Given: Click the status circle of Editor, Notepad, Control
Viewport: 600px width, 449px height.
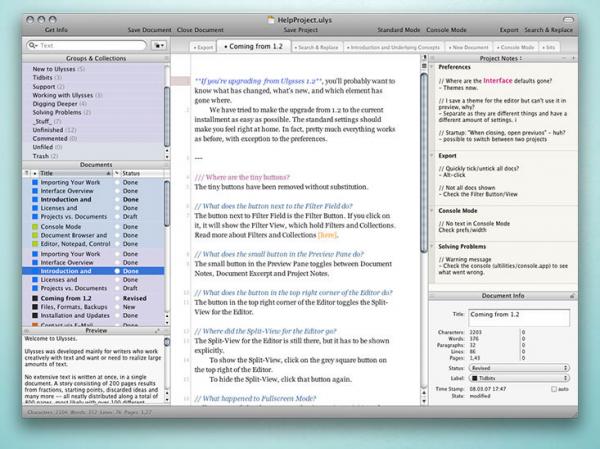Looking at the screenshot, I should [x=117, y=244].
